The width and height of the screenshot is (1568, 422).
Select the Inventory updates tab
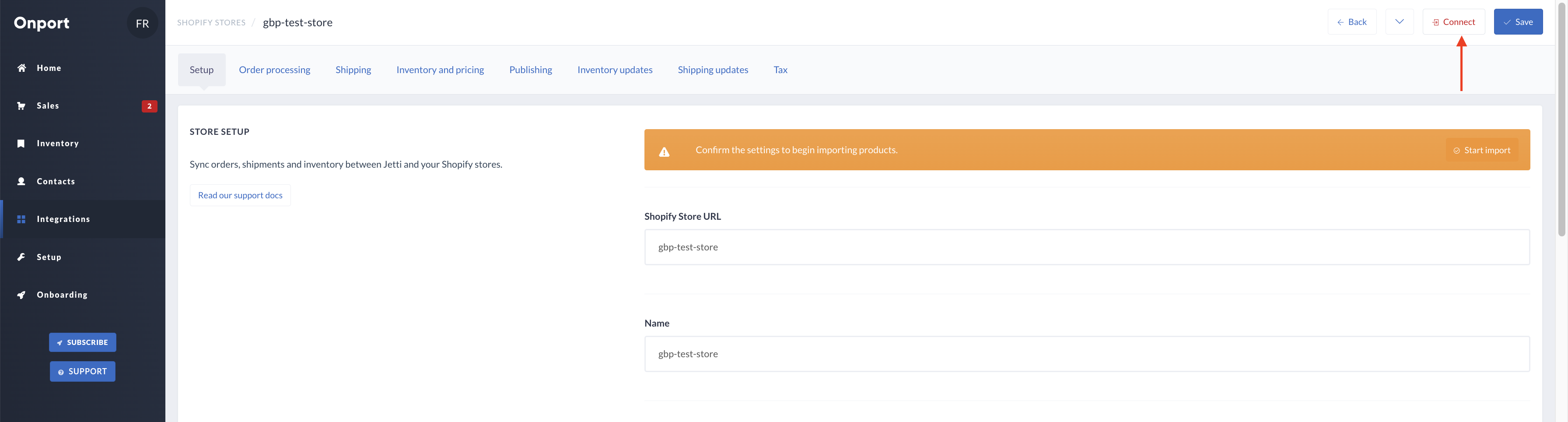coord(615,70)
